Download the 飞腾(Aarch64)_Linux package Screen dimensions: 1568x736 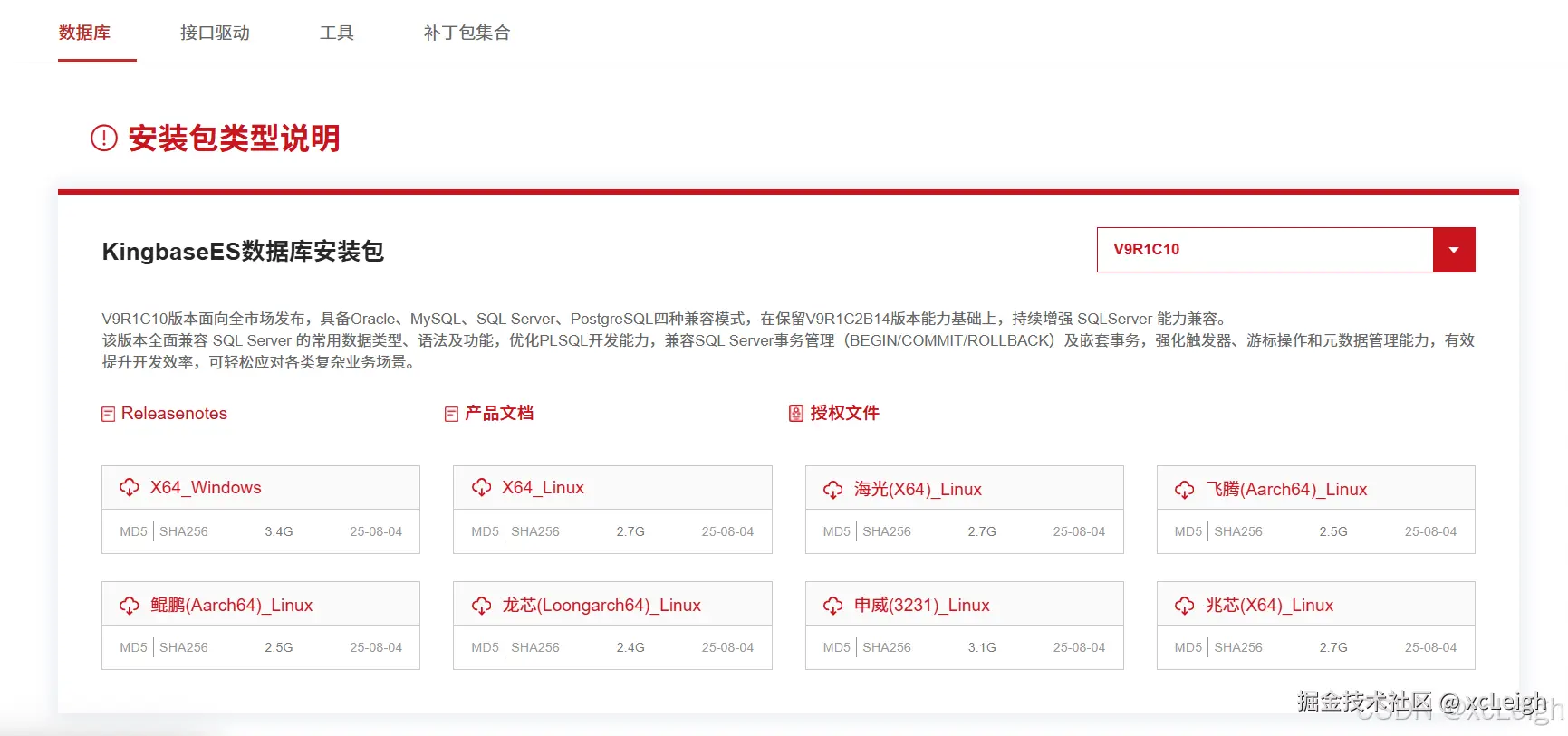[1286, 489]
